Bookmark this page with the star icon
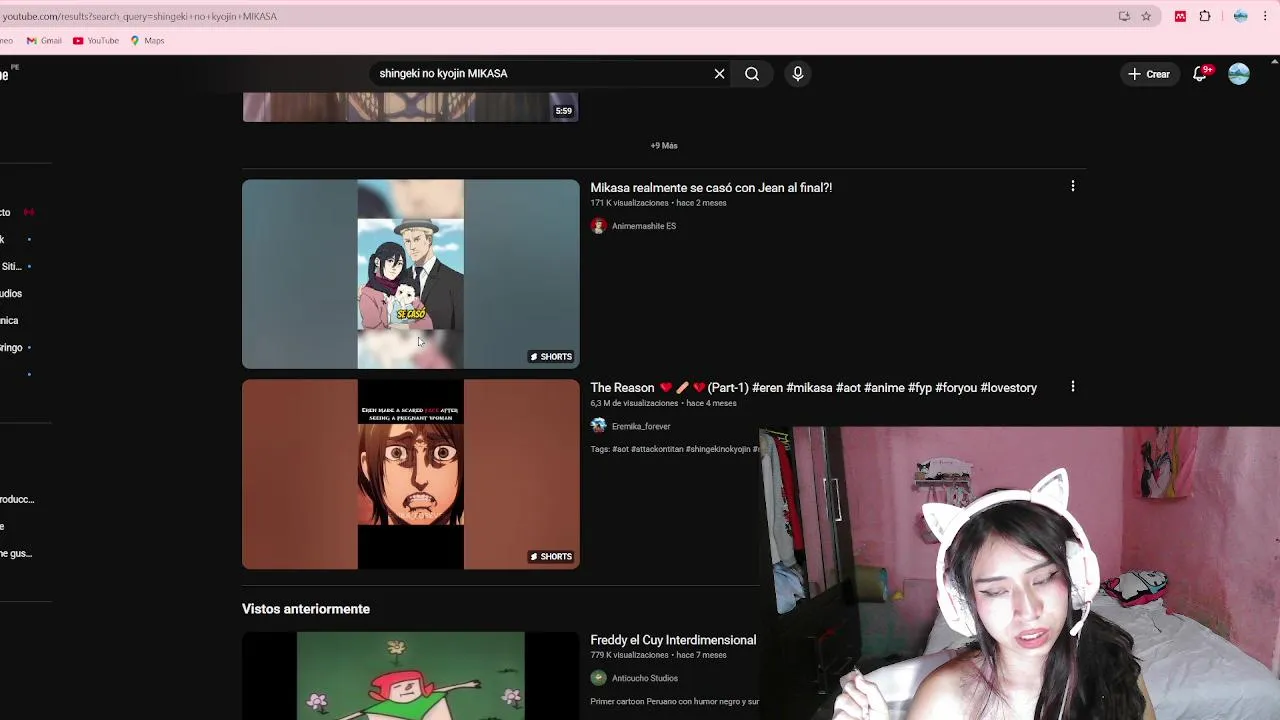 coord(1146,16)
